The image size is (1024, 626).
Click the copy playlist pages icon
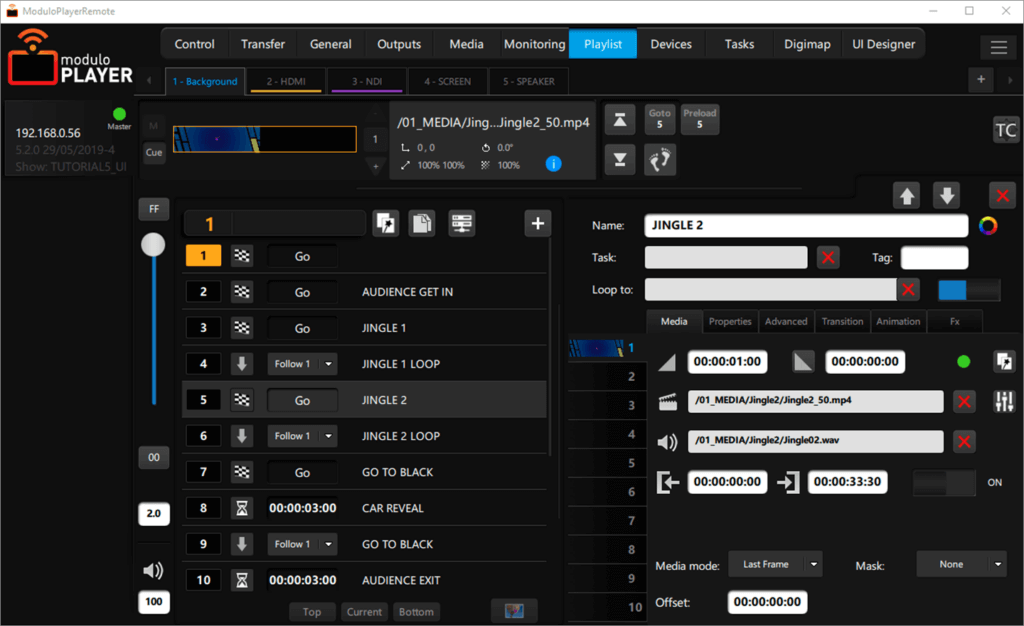[424, 223]
